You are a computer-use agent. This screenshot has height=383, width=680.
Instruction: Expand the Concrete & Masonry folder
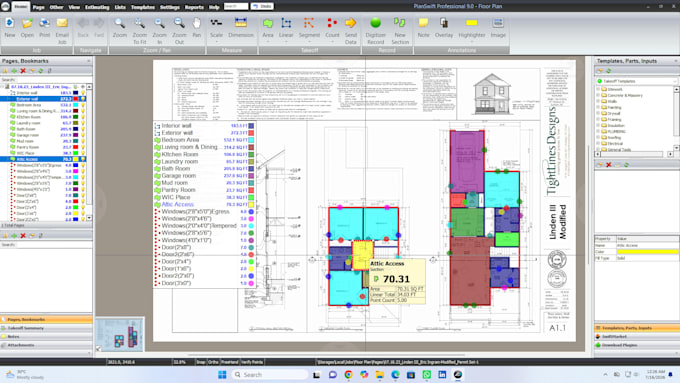pyautogui.click(x=598, y=95)
